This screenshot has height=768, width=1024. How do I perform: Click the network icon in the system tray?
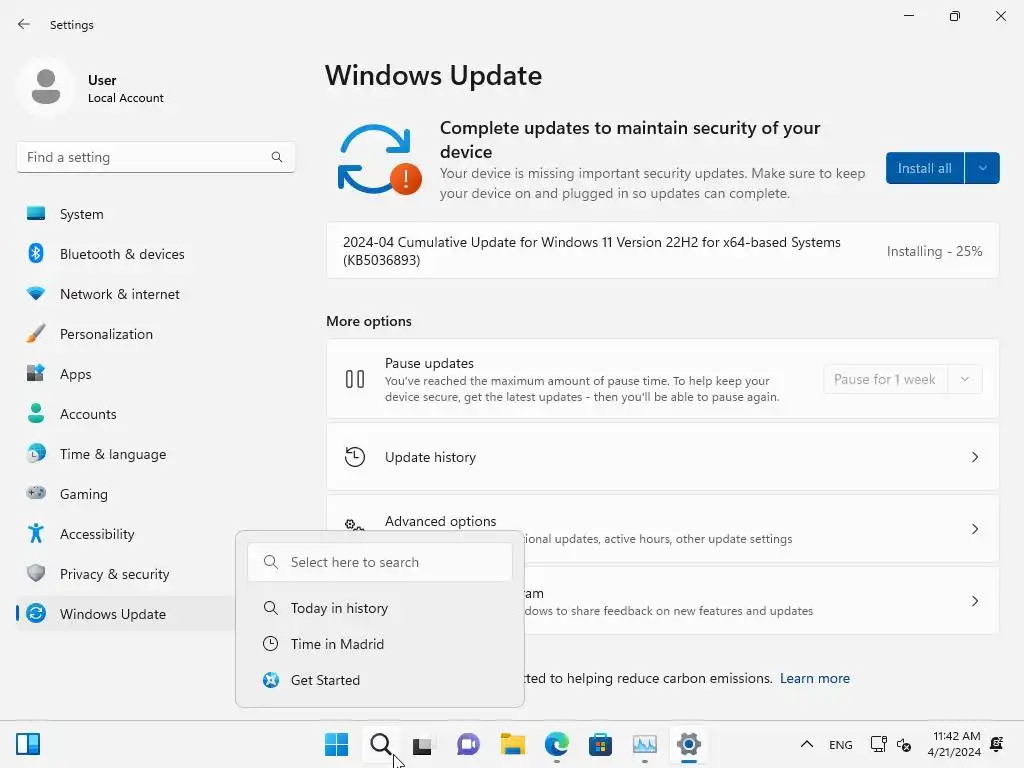click(878, 744)
